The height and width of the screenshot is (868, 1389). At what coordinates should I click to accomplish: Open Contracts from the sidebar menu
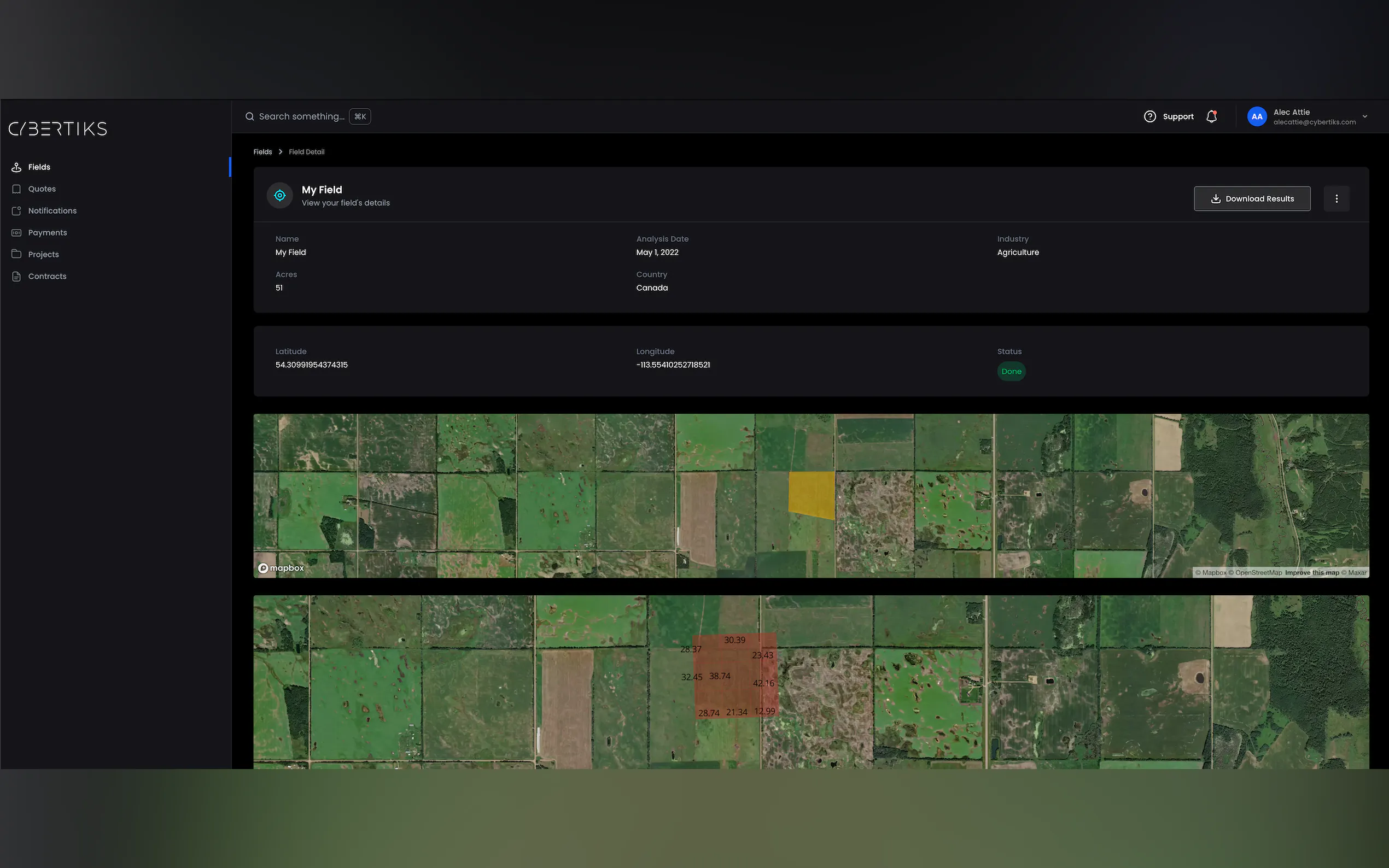click(47, 276)
